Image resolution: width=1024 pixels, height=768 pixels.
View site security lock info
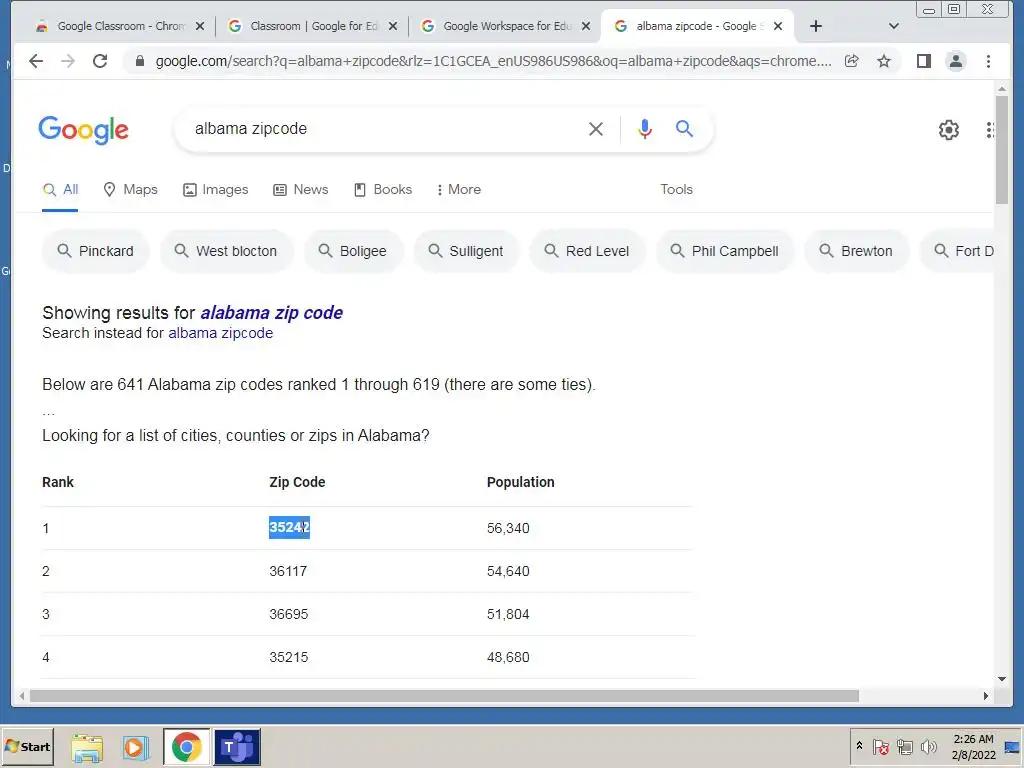click(x=139, y=61)
